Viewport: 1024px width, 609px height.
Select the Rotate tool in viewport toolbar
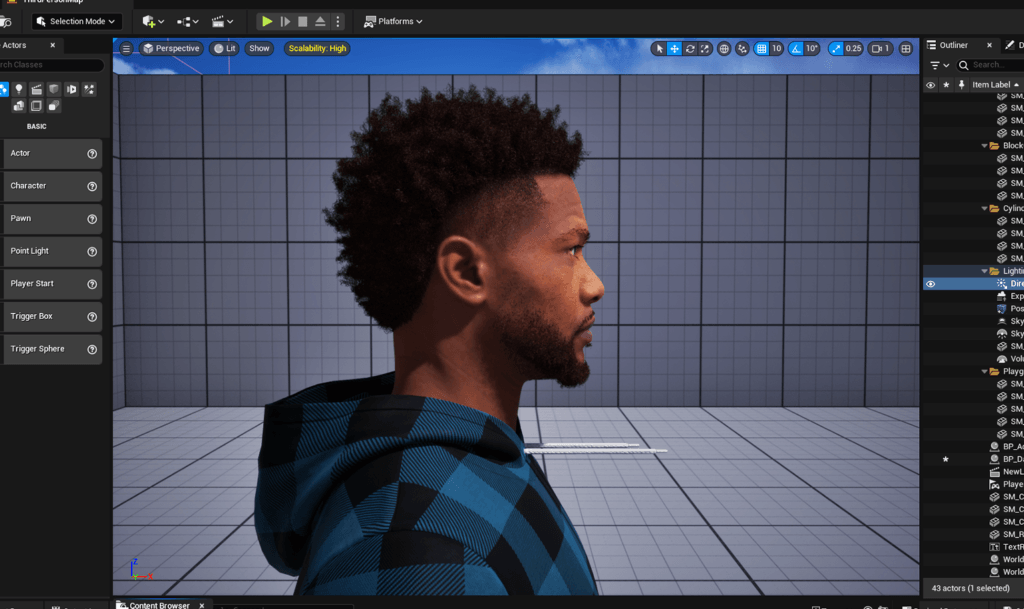(688, 47)
